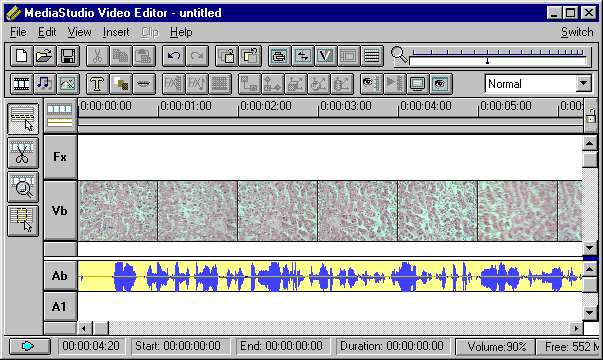Click audio tracks scroll down arrow

click(590, 312)
